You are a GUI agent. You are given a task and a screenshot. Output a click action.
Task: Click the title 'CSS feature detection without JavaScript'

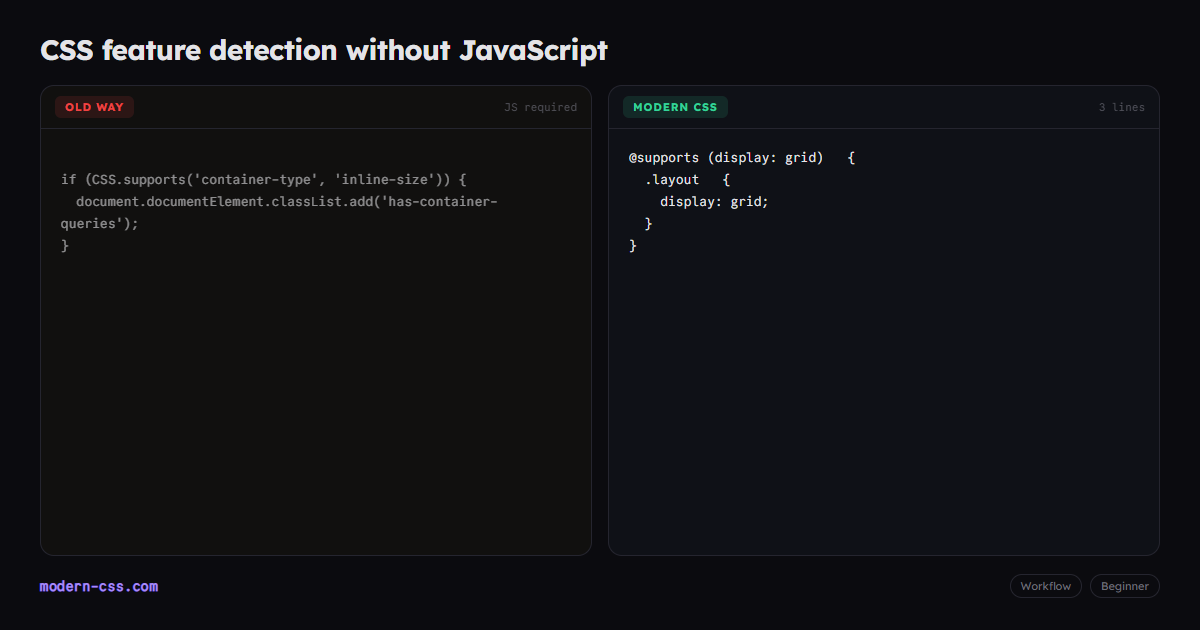pos(324,50)
